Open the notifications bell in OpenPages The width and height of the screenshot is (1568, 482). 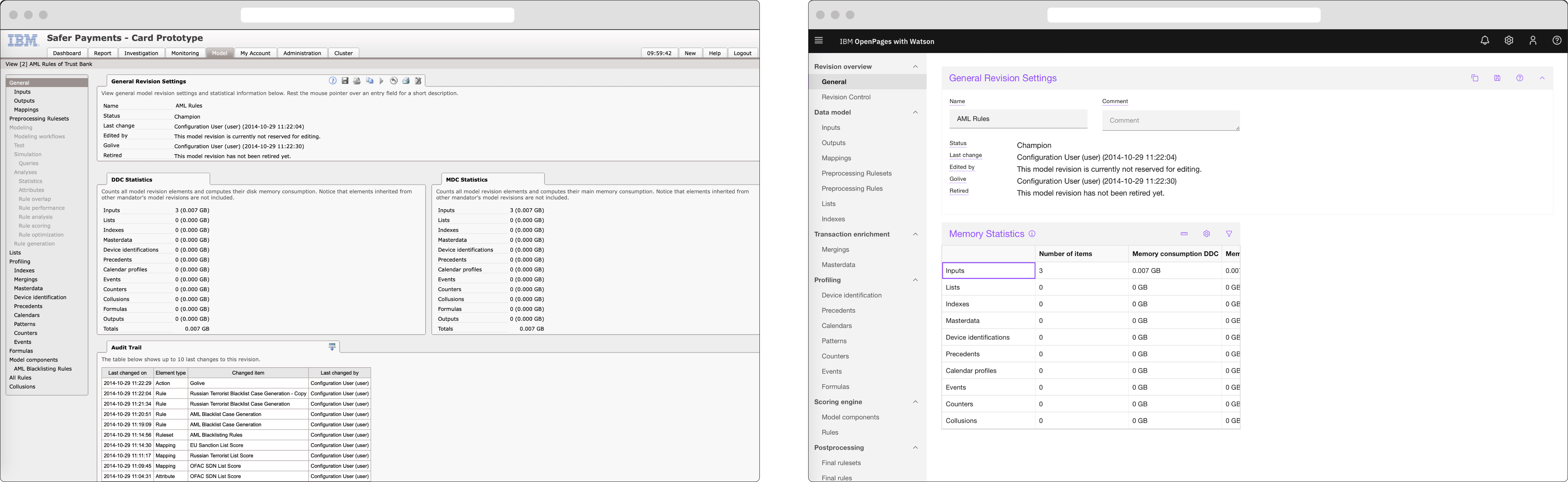(1485, 41)
